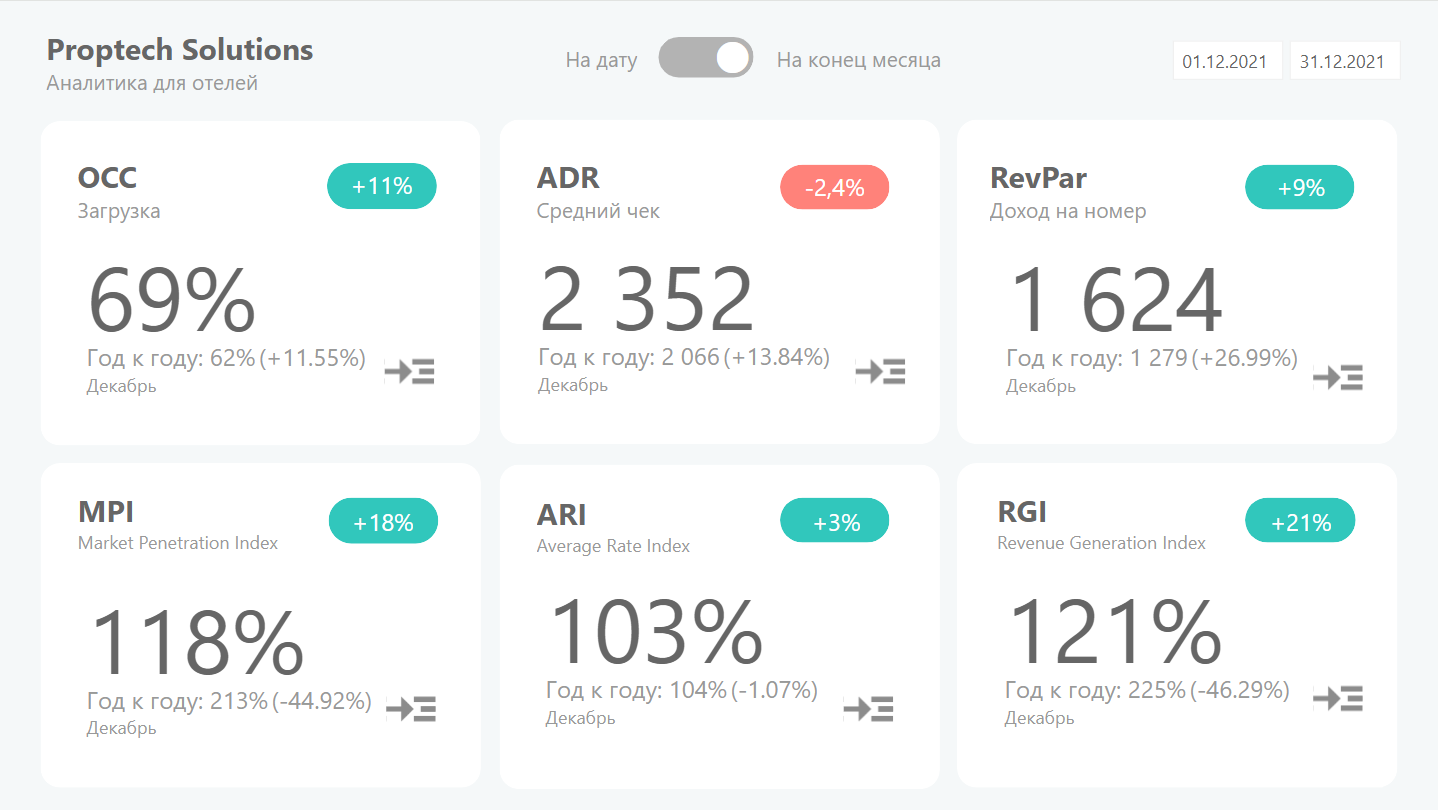Click the RevPar heading

1038,178
